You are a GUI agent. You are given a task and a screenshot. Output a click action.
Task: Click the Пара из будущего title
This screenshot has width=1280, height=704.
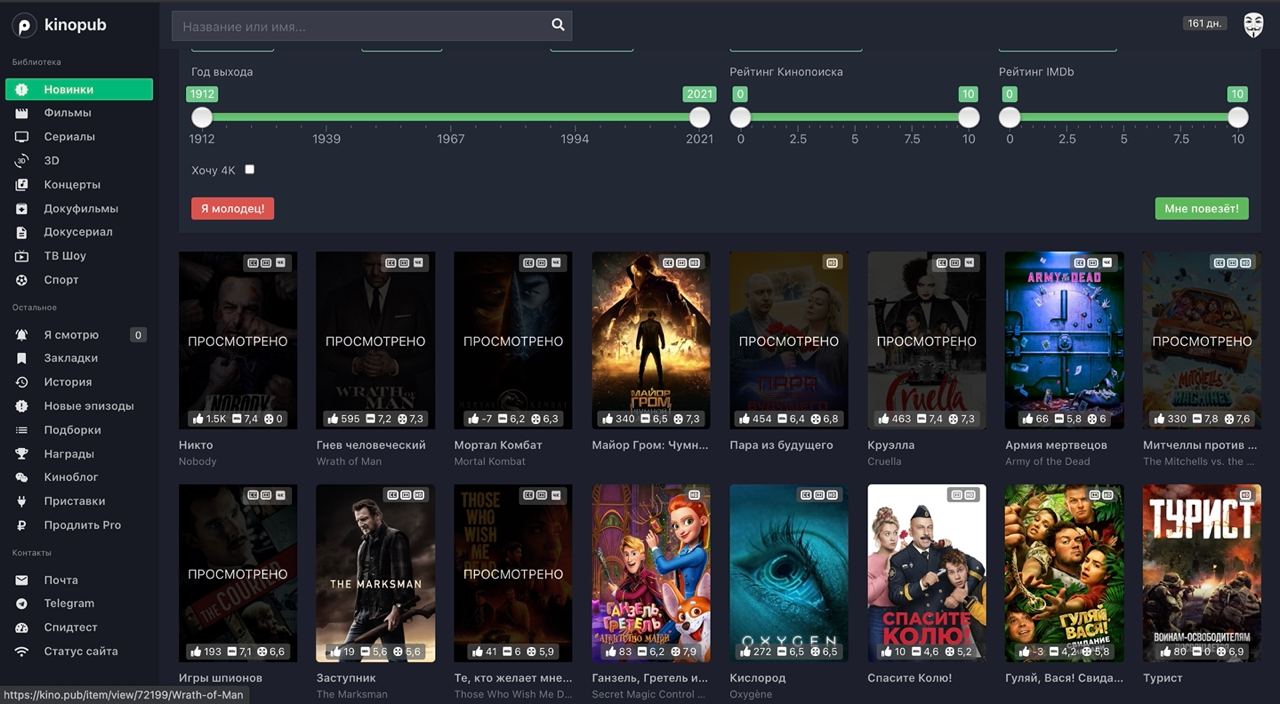tap(781, 445)
